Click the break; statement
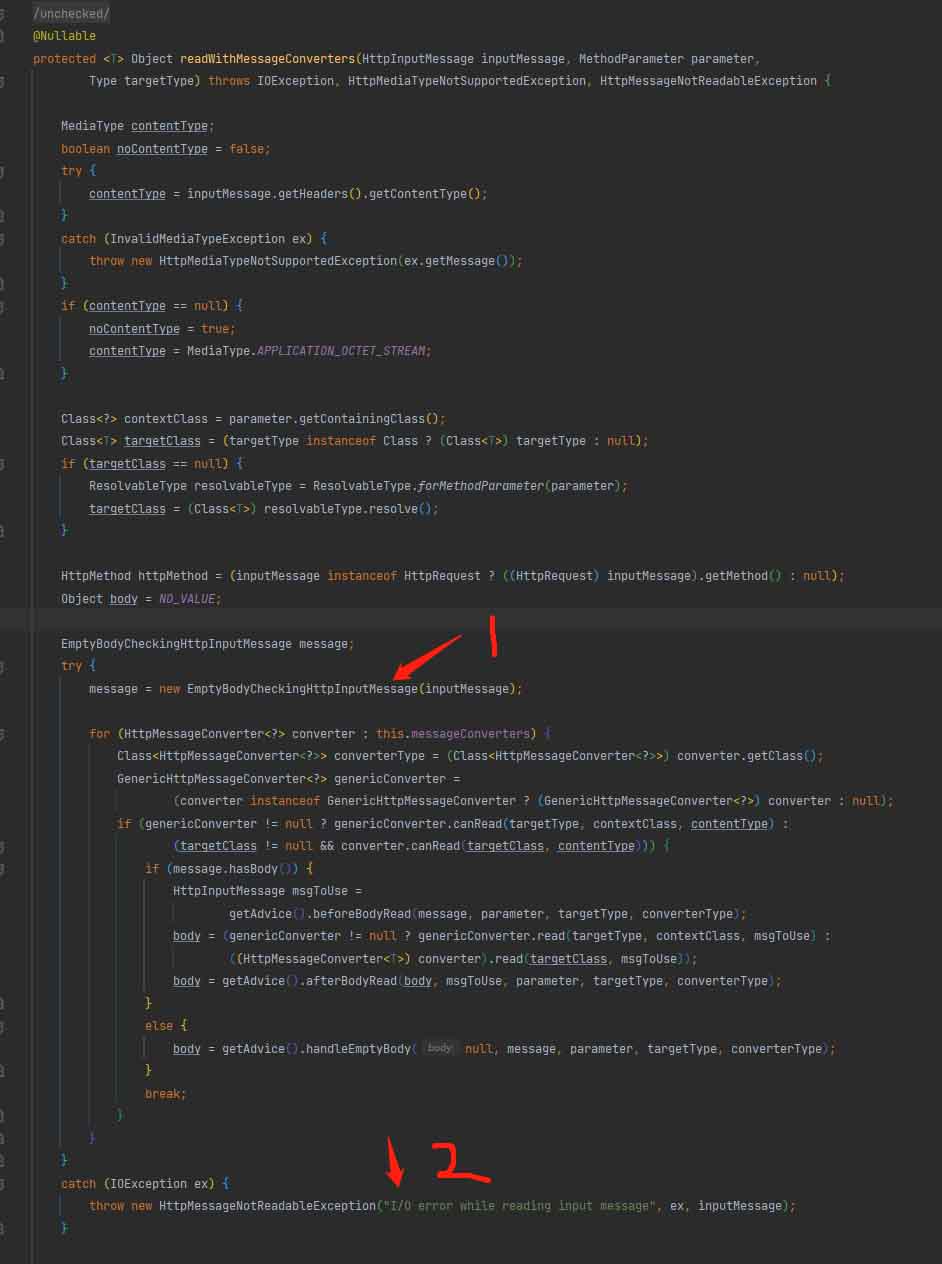The height and width of the screenshot is (1264, 942). tap(166, 1094)
